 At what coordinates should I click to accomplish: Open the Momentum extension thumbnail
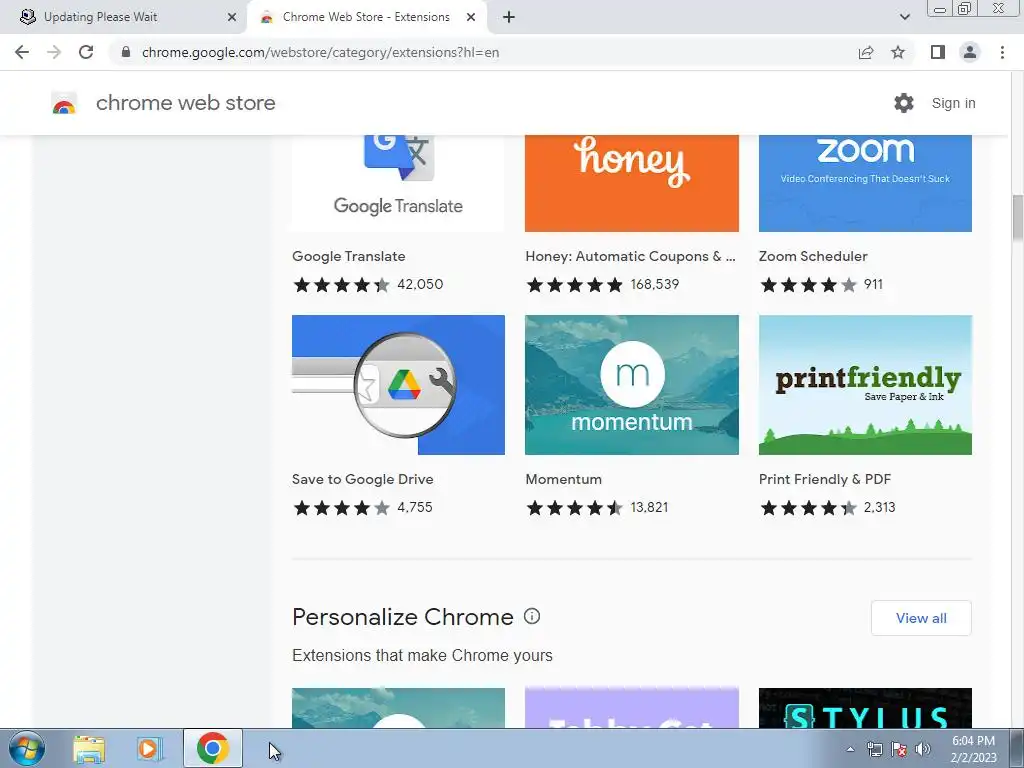(x=632, y=385)
